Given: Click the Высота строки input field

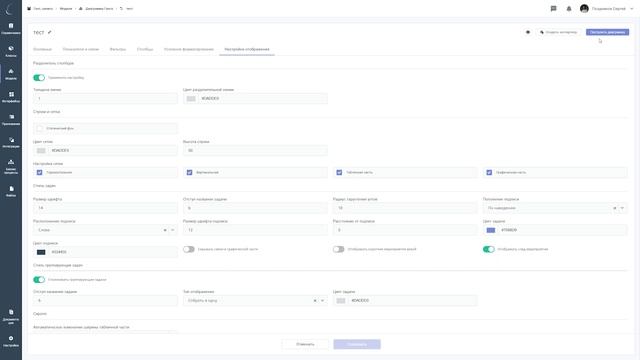Looking at the screenshot, I should (255, 151).
